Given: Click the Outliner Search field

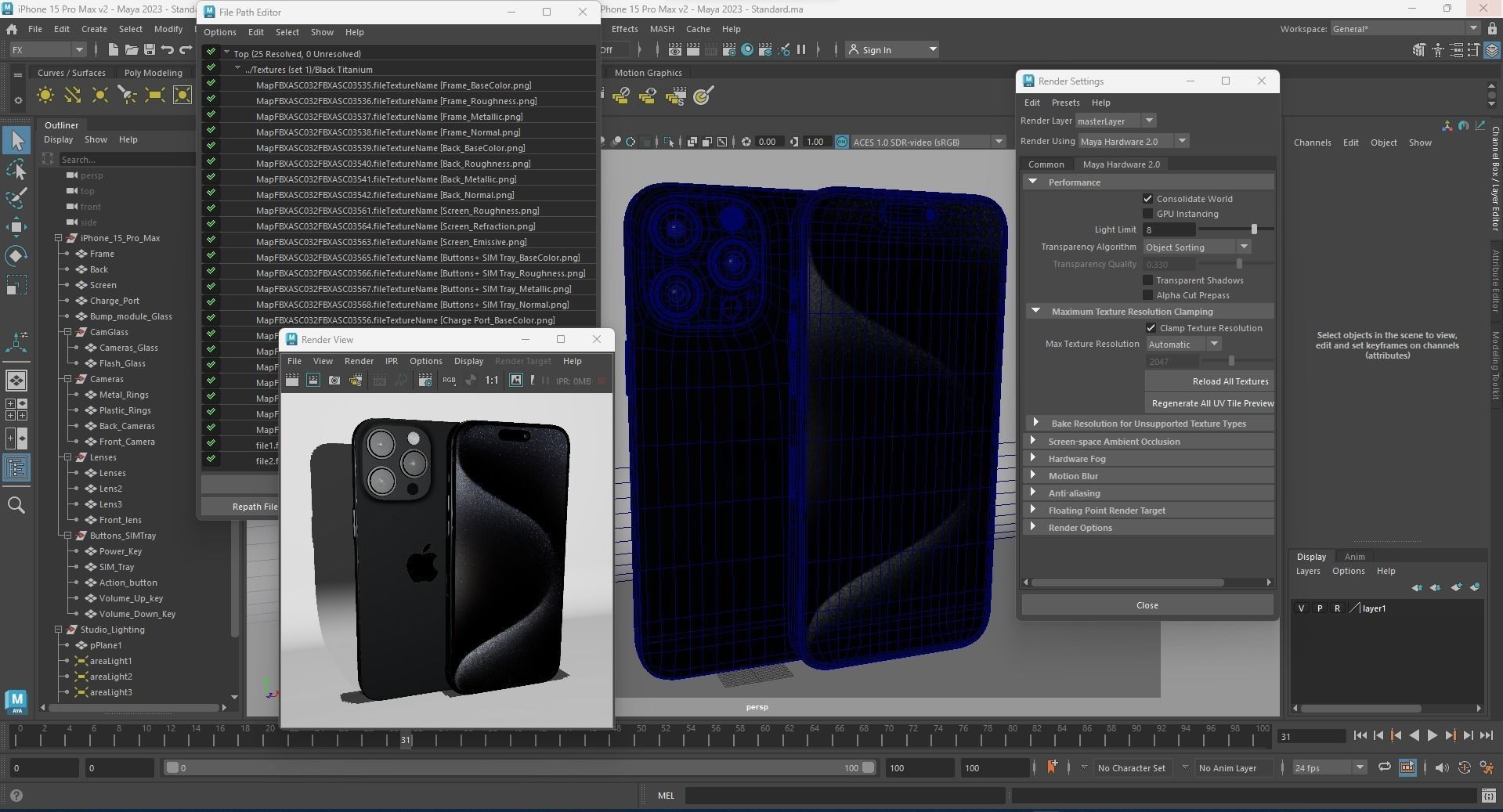Looking at the screenshot, I should [x=127, y=159].
